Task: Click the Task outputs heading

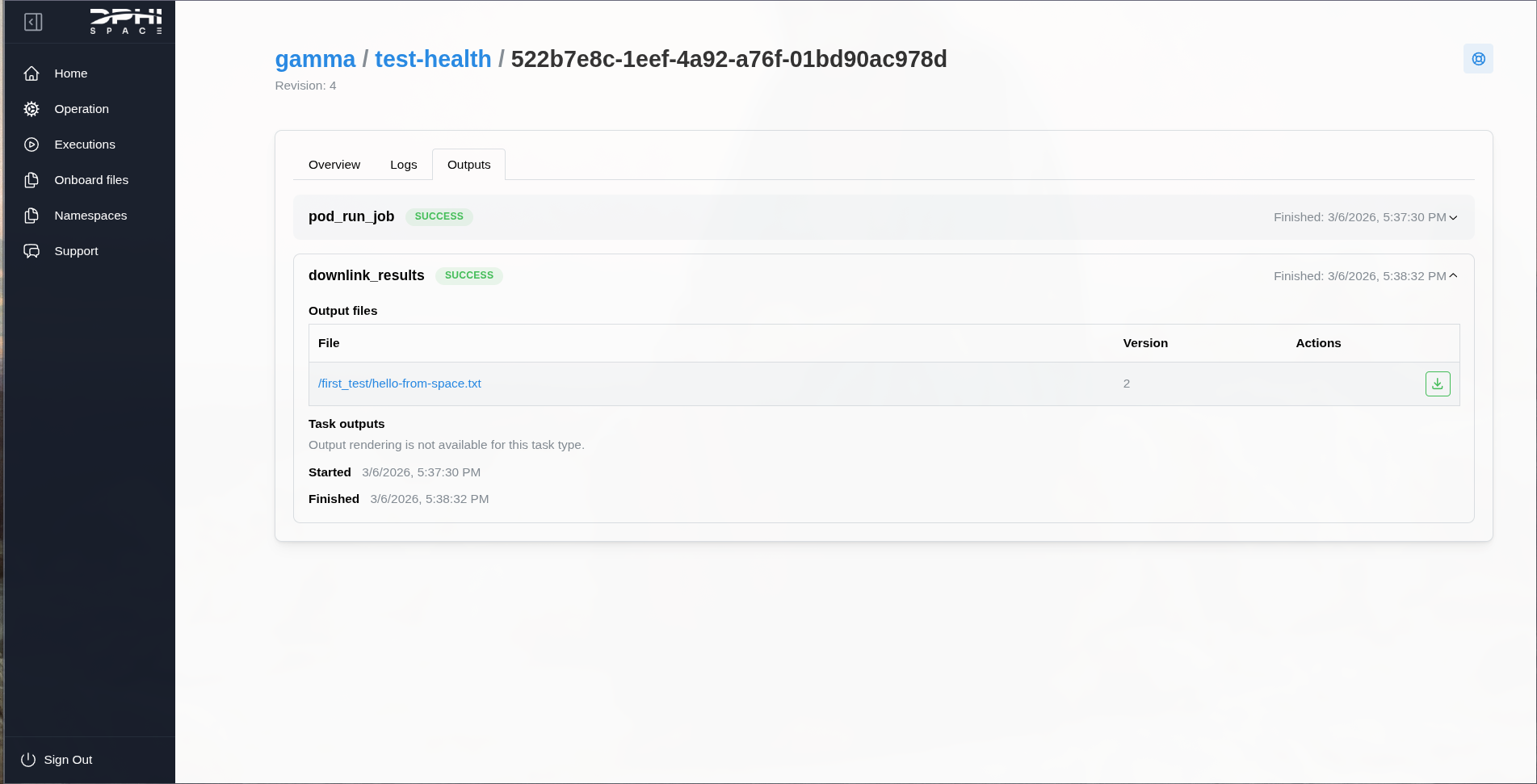Action: 346,424
